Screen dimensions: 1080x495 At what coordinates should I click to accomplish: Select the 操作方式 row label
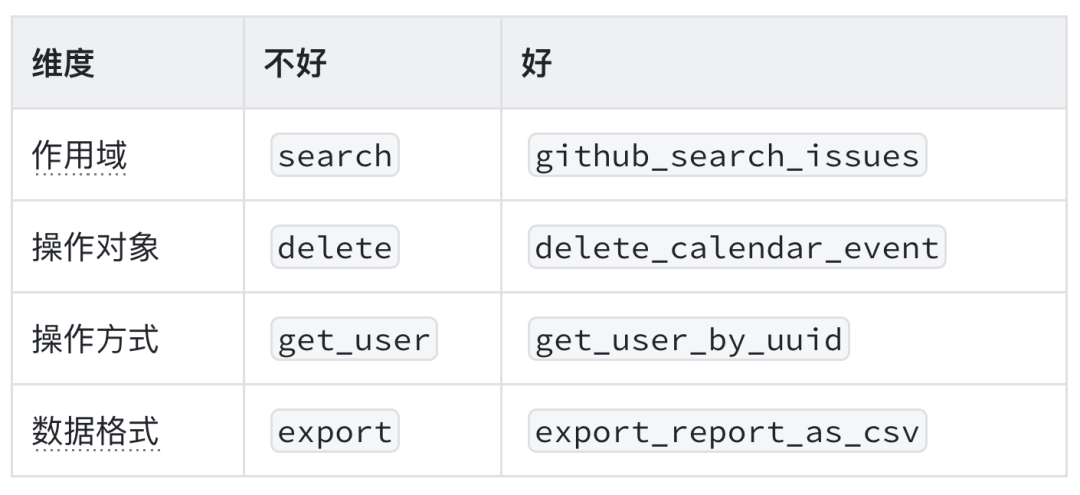[96, 340]
